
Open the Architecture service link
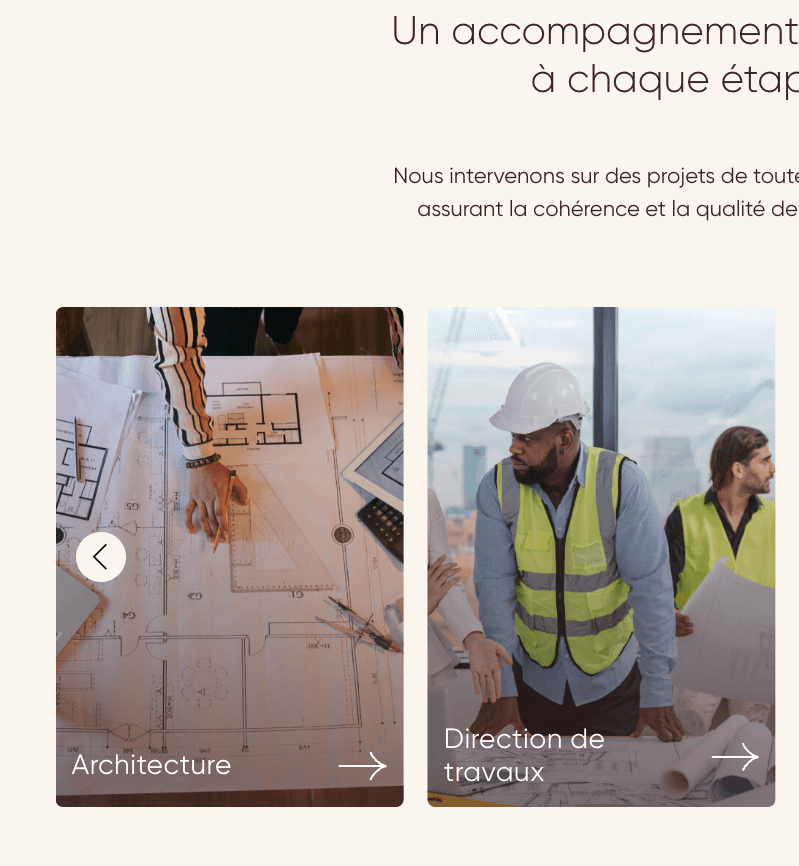coord(151,765)
